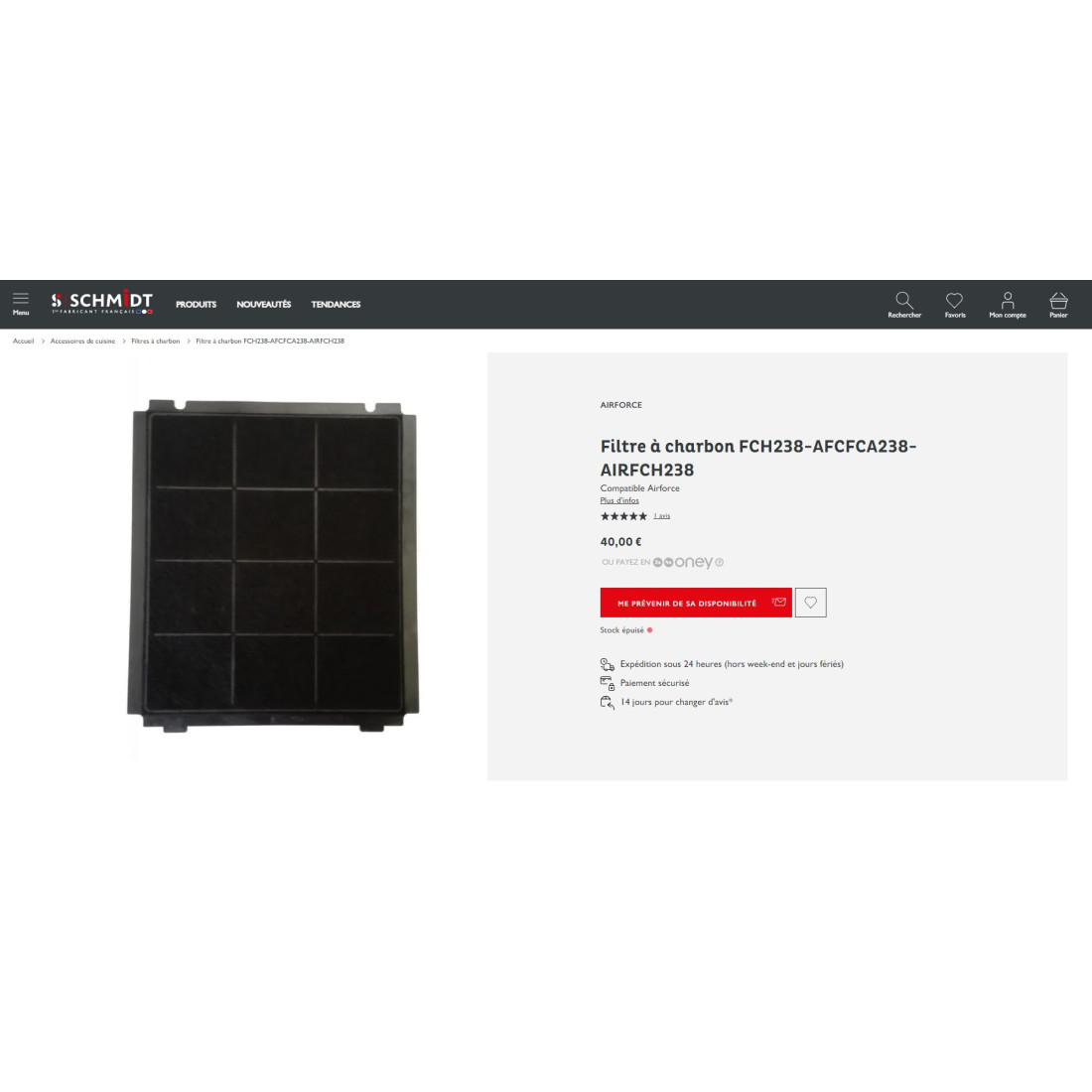Viewport: 1092px width, 1092px height.
Task: Open the Tendances menu
Action: (336, 305)
